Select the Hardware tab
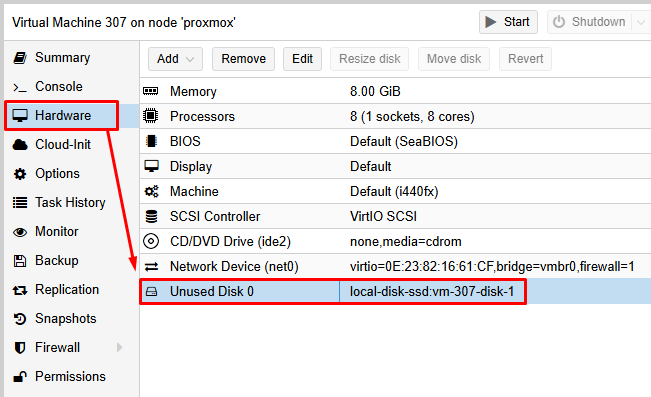The width and height of the screenshot is (651, 397). point(61,115)
